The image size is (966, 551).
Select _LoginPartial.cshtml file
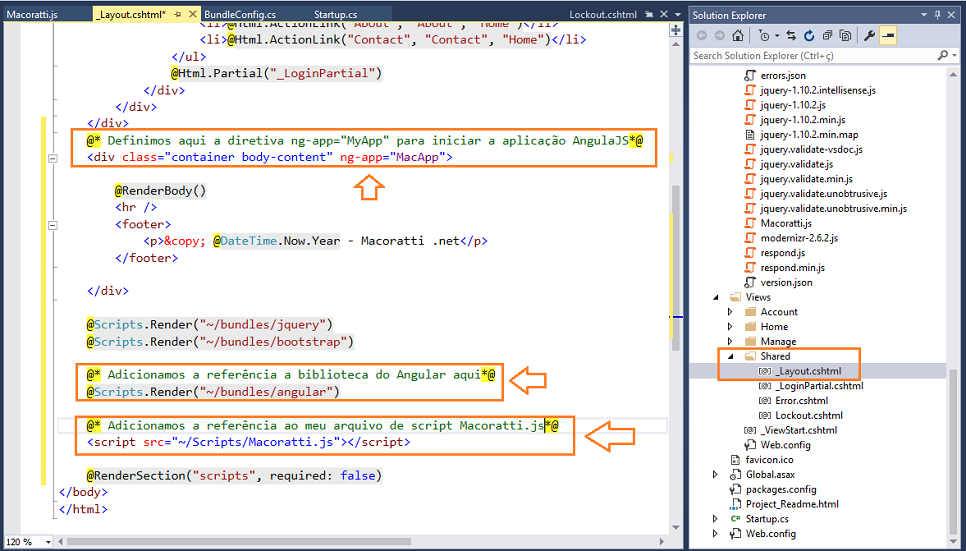(819, 386)
